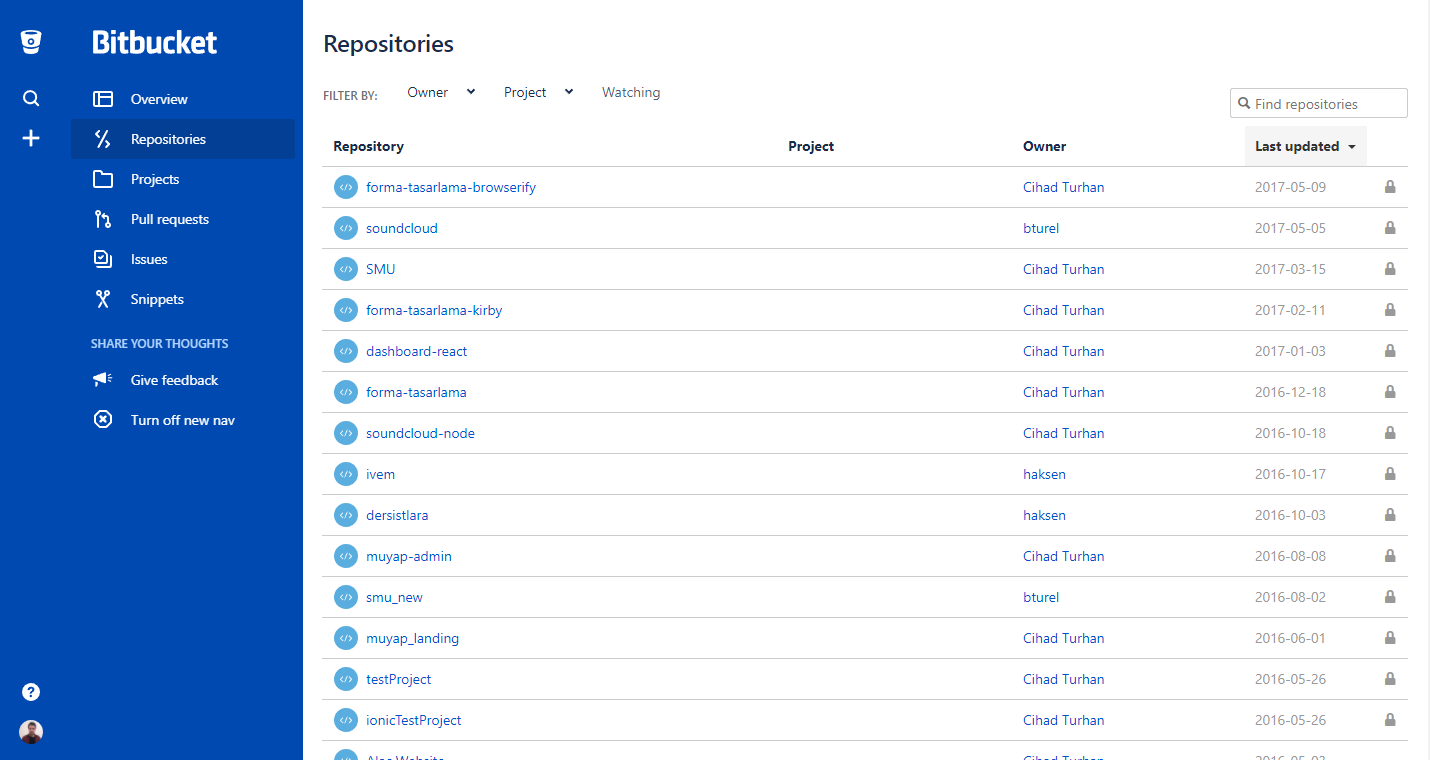The width and height of the screenshot is (1430, 760).
Task: Open the testProject repository
Action: [x=399, y=679]
